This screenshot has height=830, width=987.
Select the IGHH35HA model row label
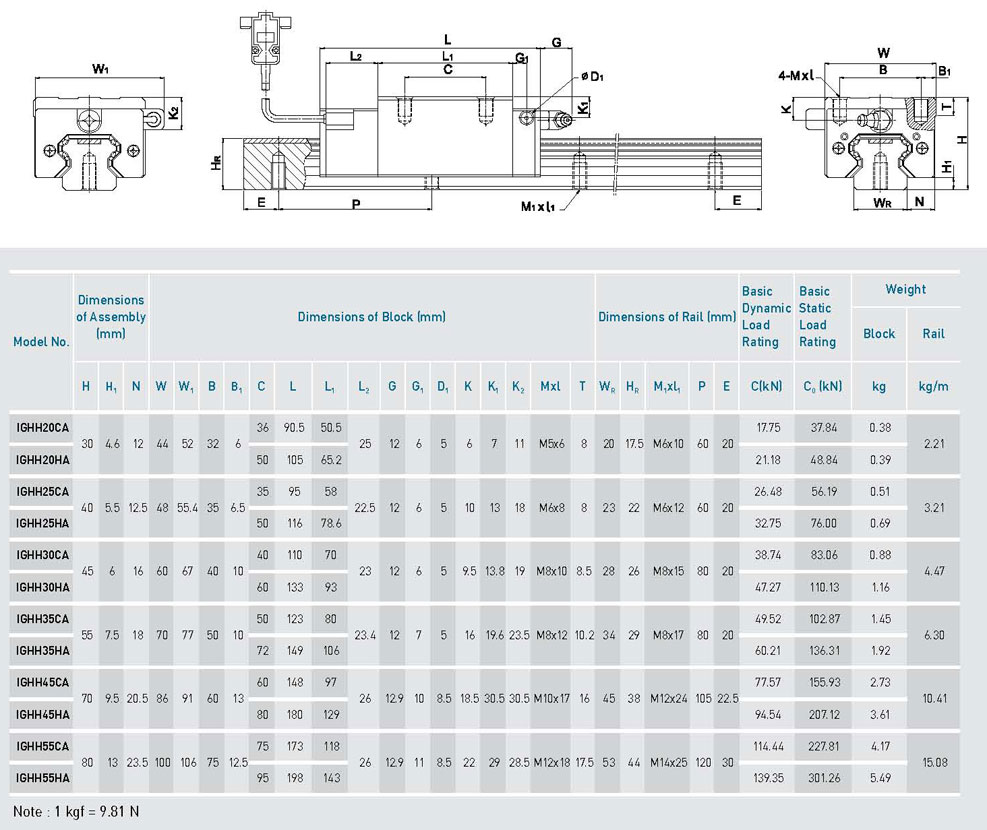pos(43,651)
